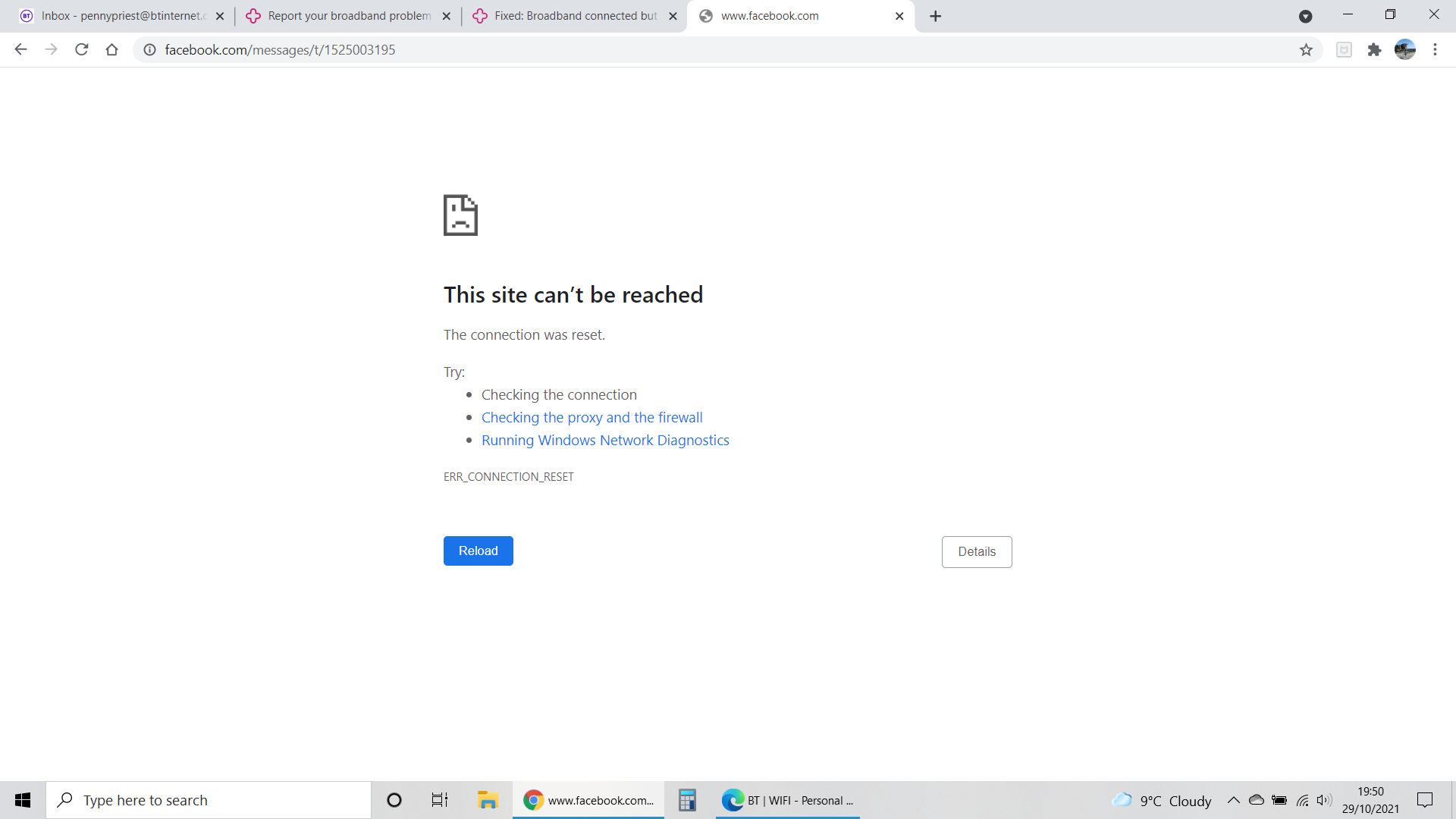Viewport: 1456px width, 819px height.
Task: Open the Chrome three-dot menu
Action: tap(1435, 50)
